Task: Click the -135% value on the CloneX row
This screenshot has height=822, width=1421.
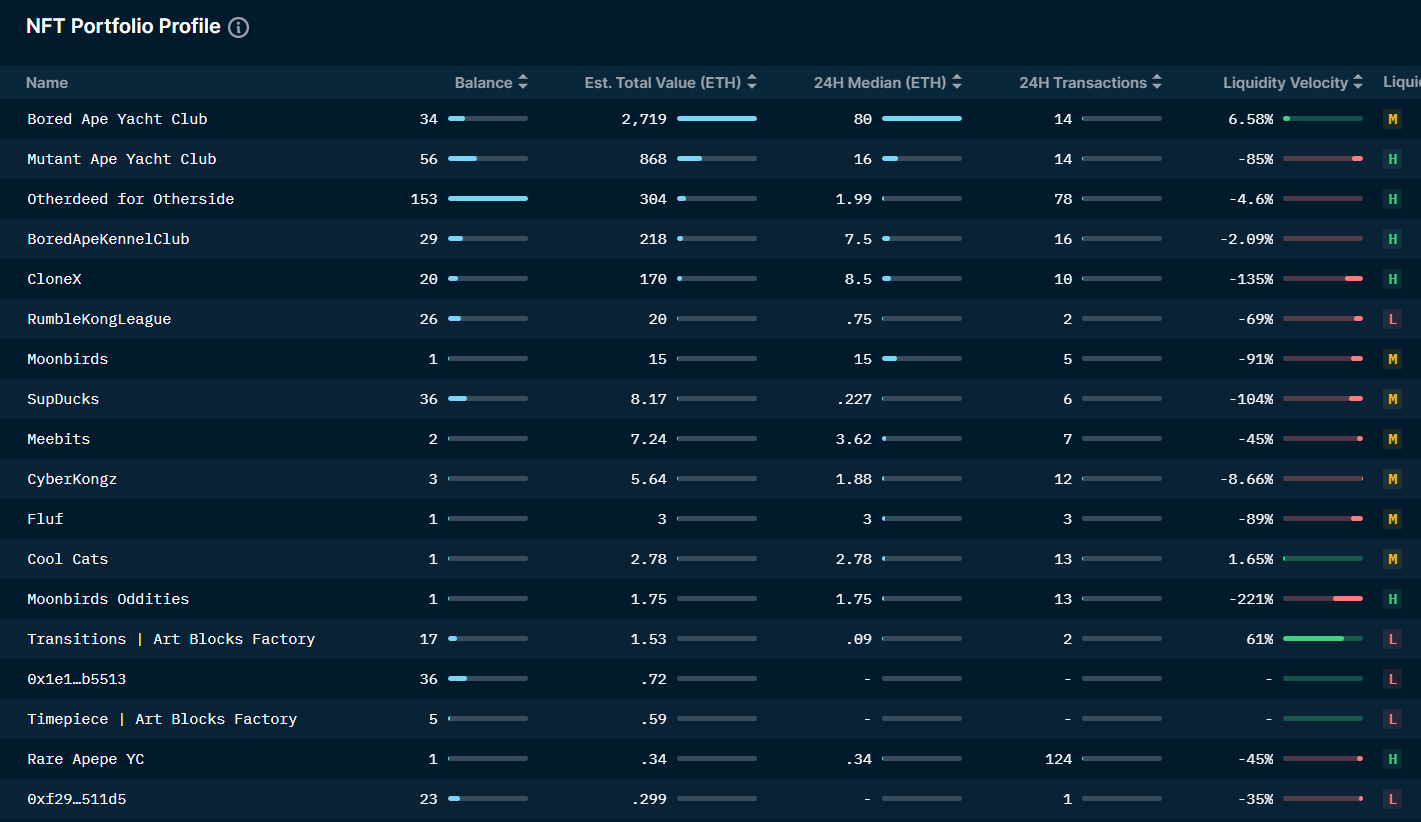Action: point(1251,279)
